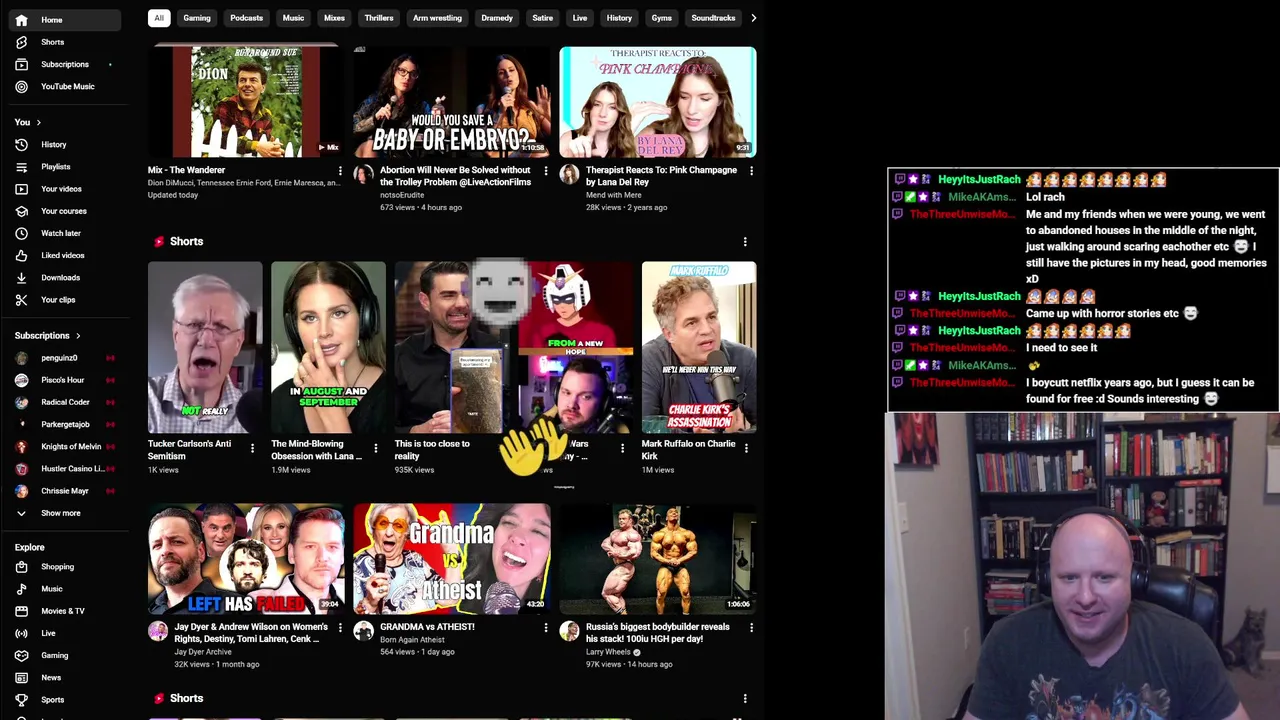Open the Home sidebar icon
1280x720 pixels.
(x=21, y=20)
